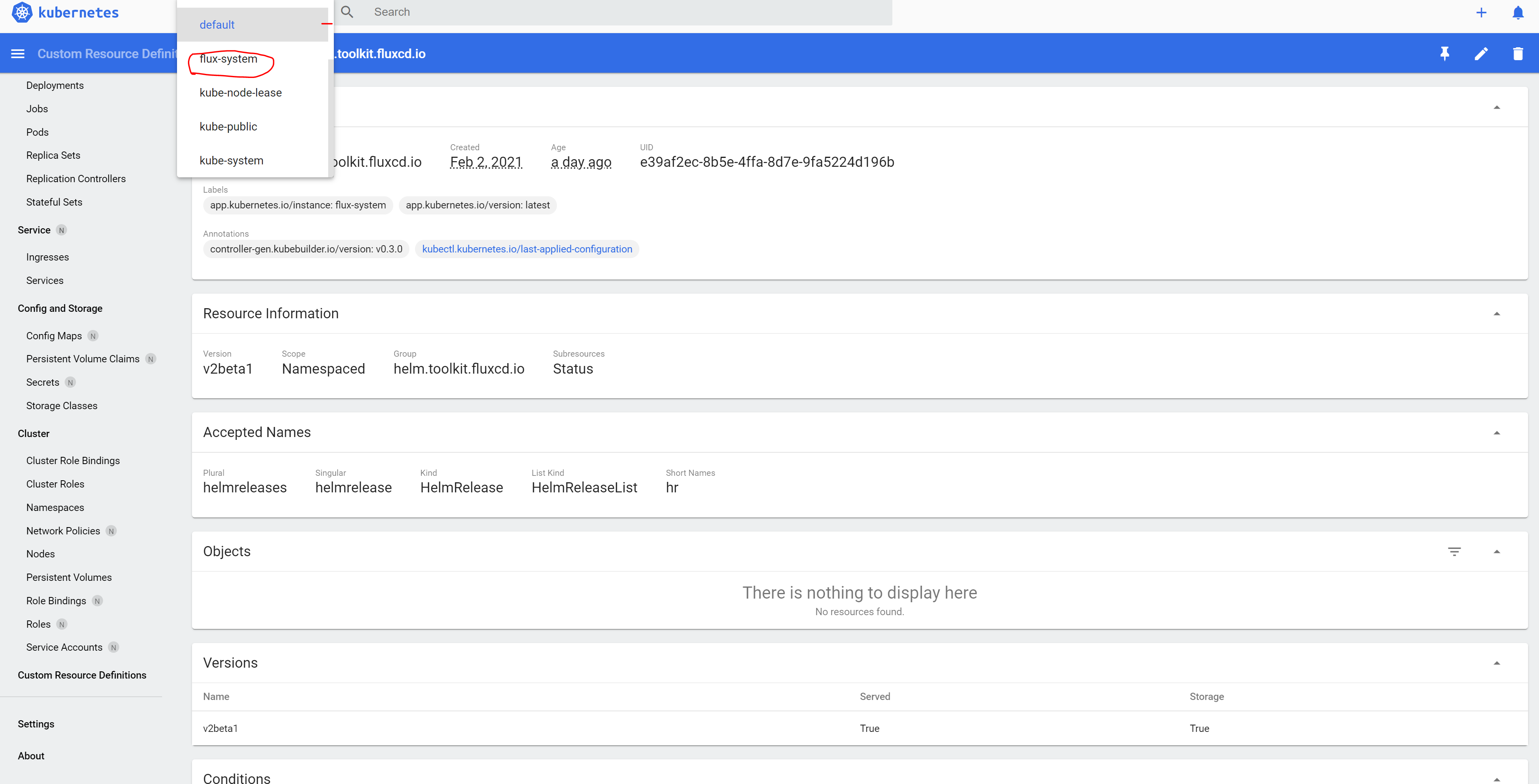1539x784 pixels.
Task: Open Pods in sidebar
Action: (x=37, y=132)
